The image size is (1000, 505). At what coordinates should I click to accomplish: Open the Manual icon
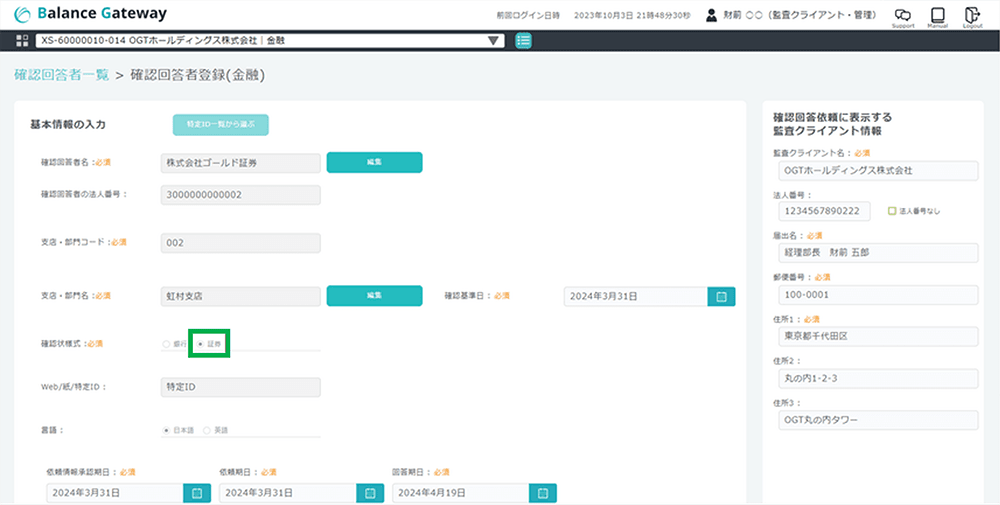tap(938, 16)
